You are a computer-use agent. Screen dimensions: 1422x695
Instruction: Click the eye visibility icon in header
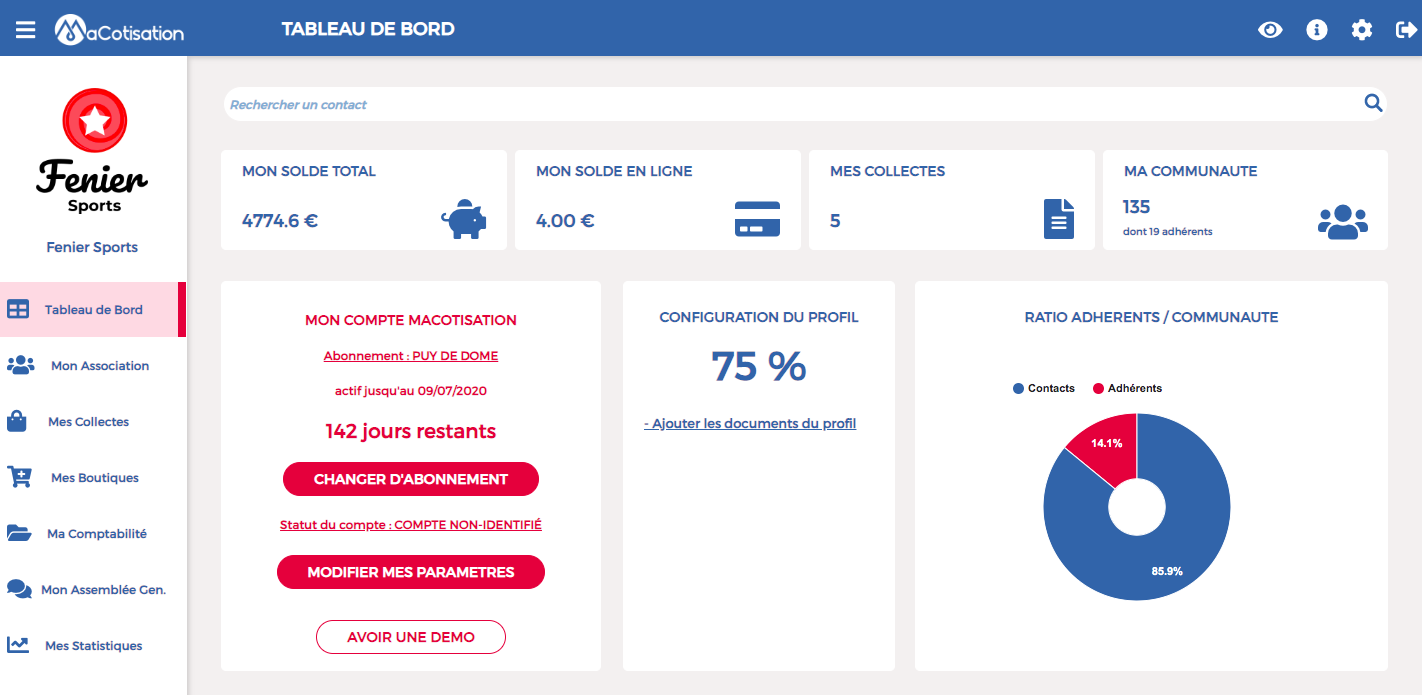point(1270,30)
